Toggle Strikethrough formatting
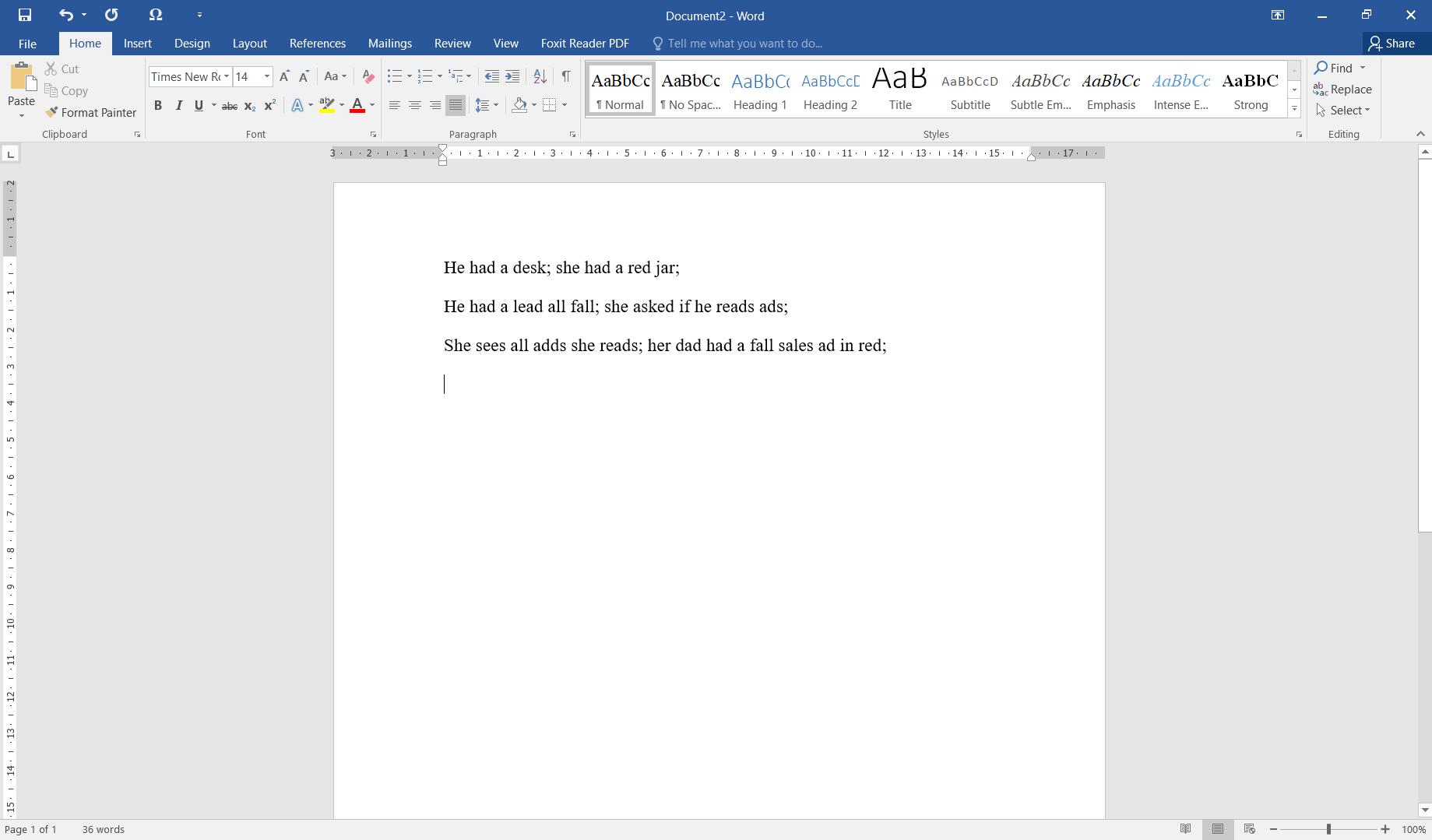This screenshot has height=840, width=1432. point(230,105)
